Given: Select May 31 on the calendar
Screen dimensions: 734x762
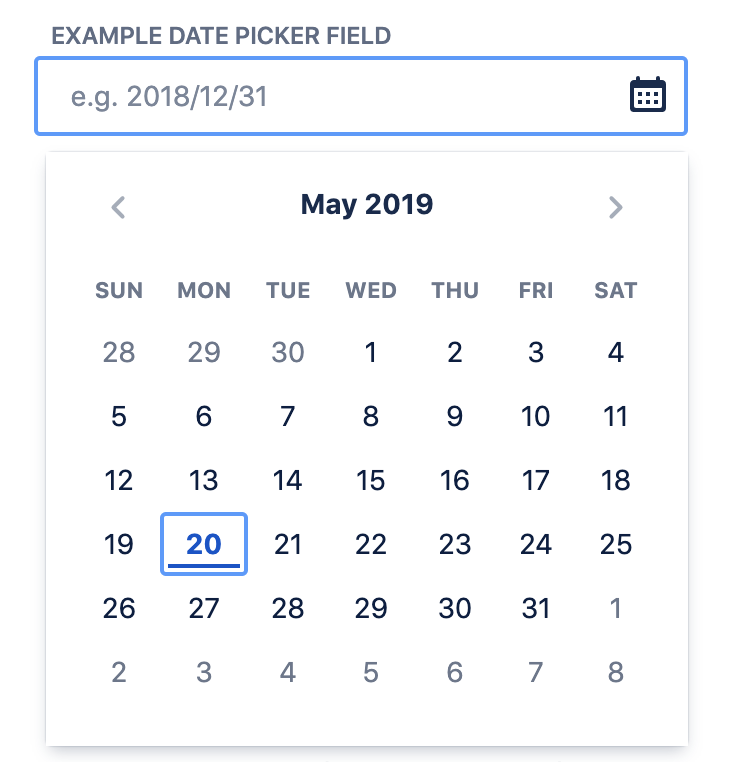Looking at the screenshot, I should coord(536,608).
